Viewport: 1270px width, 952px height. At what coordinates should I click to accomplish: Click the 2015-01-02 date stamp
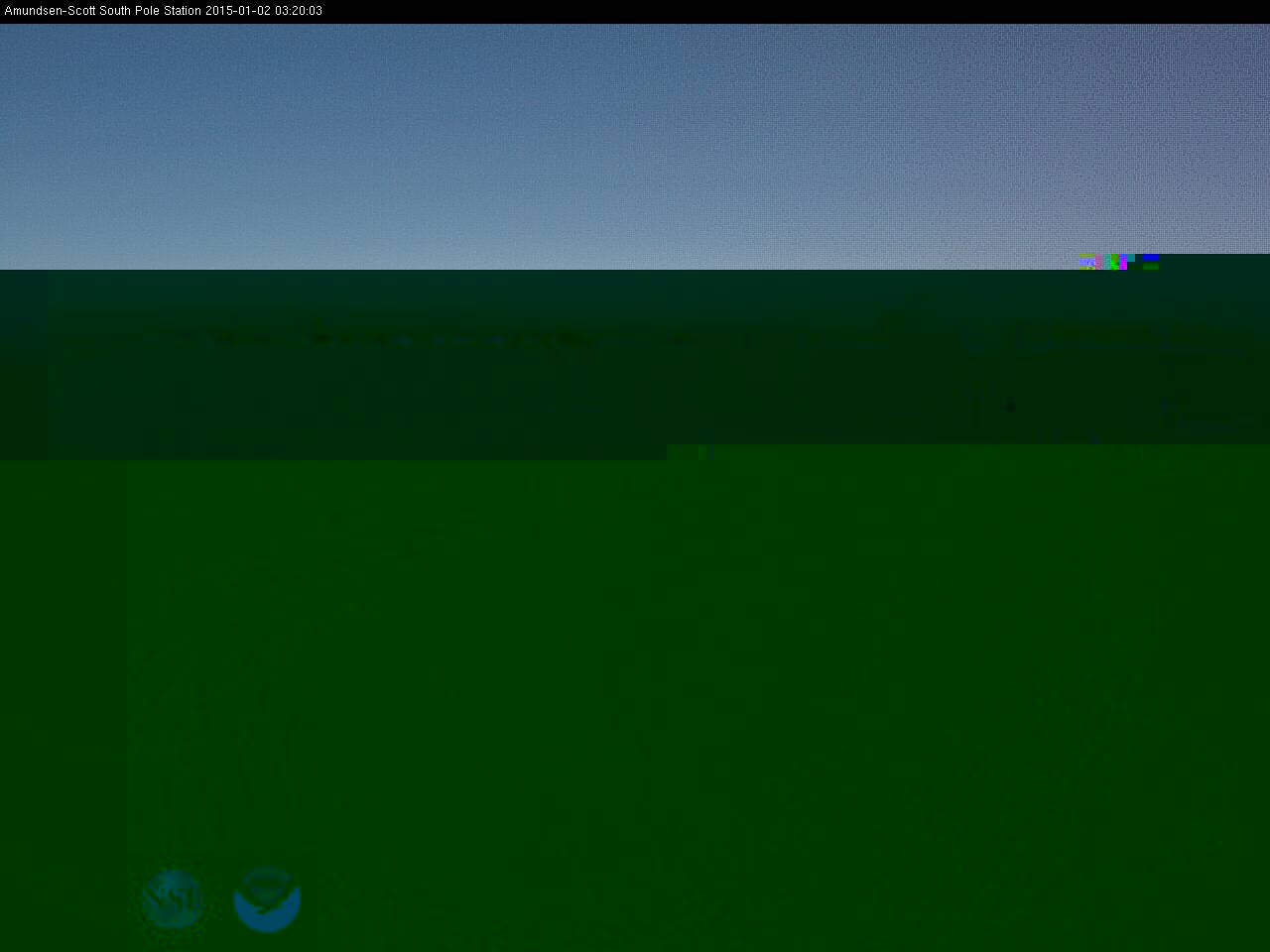coord(238,11)
